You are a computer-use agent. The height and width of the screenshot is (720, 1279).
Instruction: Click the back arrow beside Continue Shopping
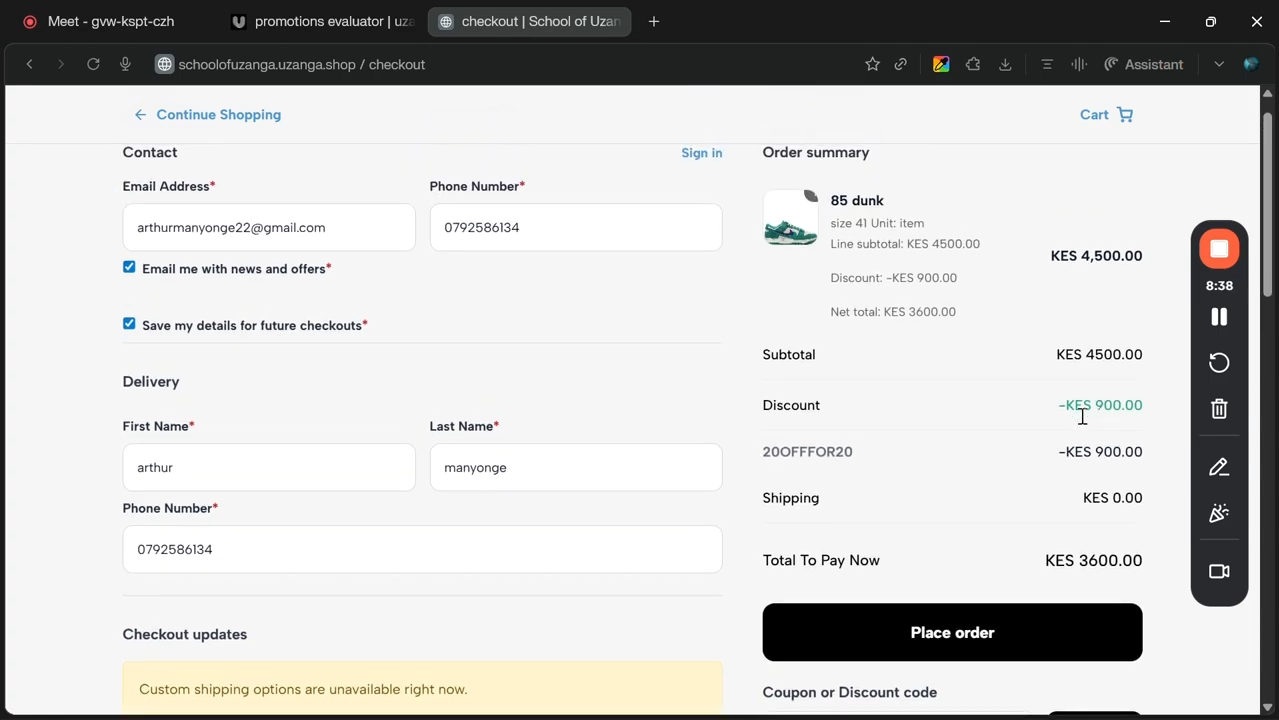point(140,115)
